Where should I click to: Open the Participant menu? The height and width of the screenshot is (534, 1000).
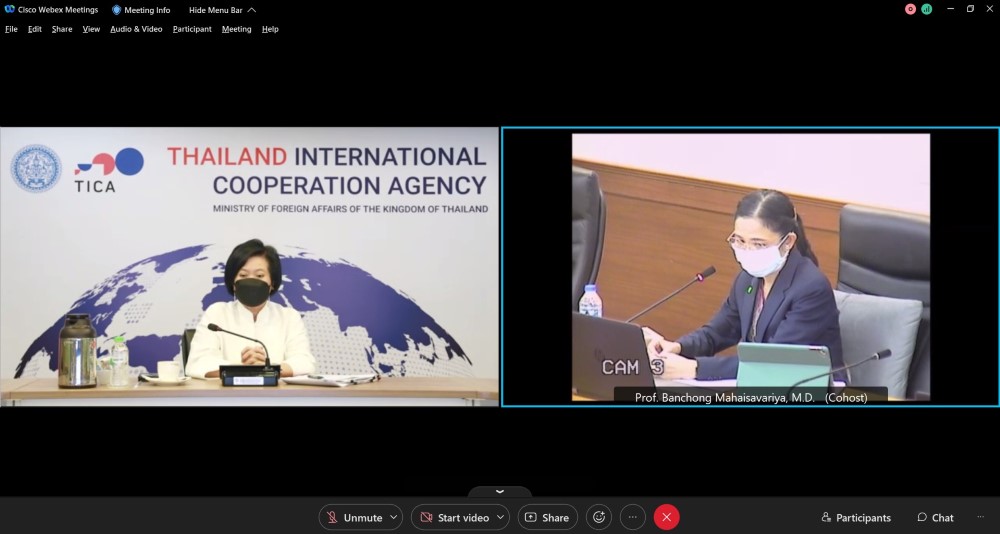(192, 29)
